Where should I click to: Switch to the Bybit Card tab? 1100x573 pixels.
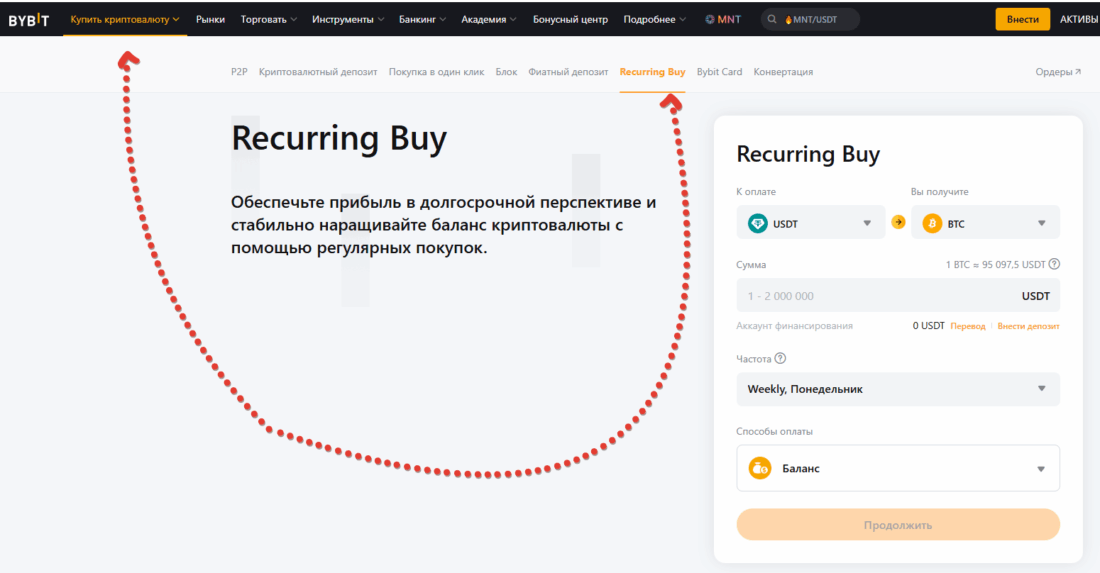click(719, 72)
